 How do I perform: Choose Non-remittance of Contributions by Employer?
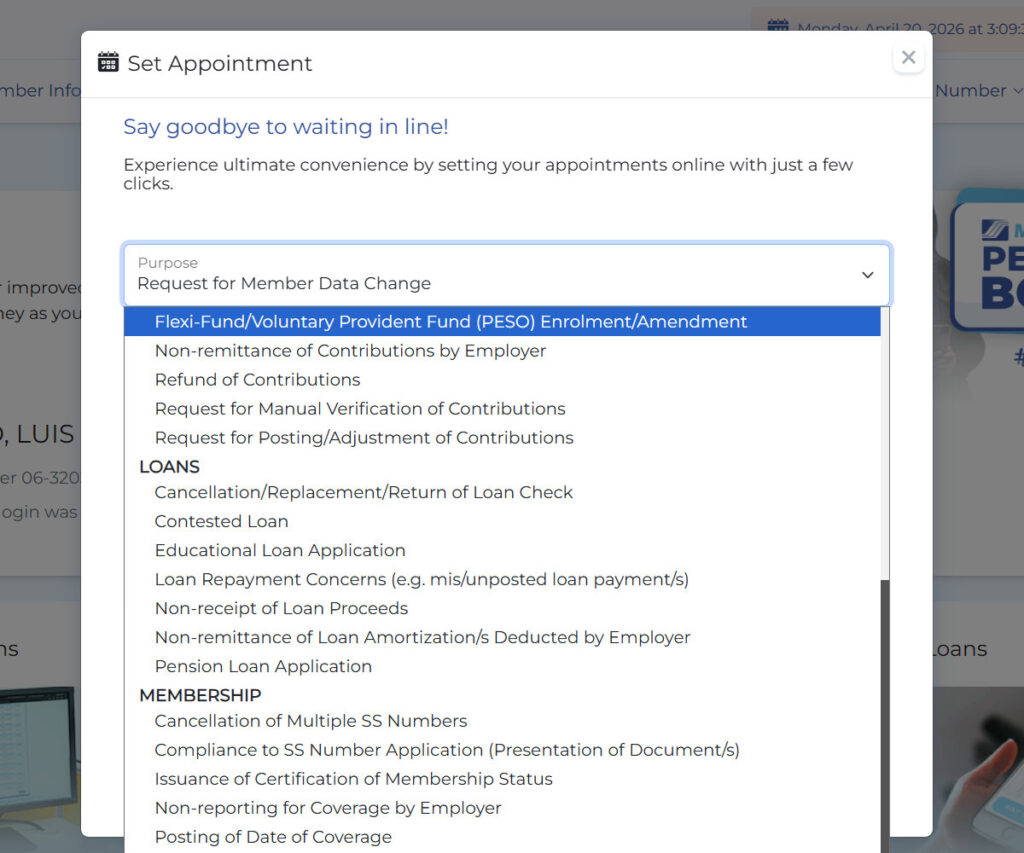click(502, 351)
